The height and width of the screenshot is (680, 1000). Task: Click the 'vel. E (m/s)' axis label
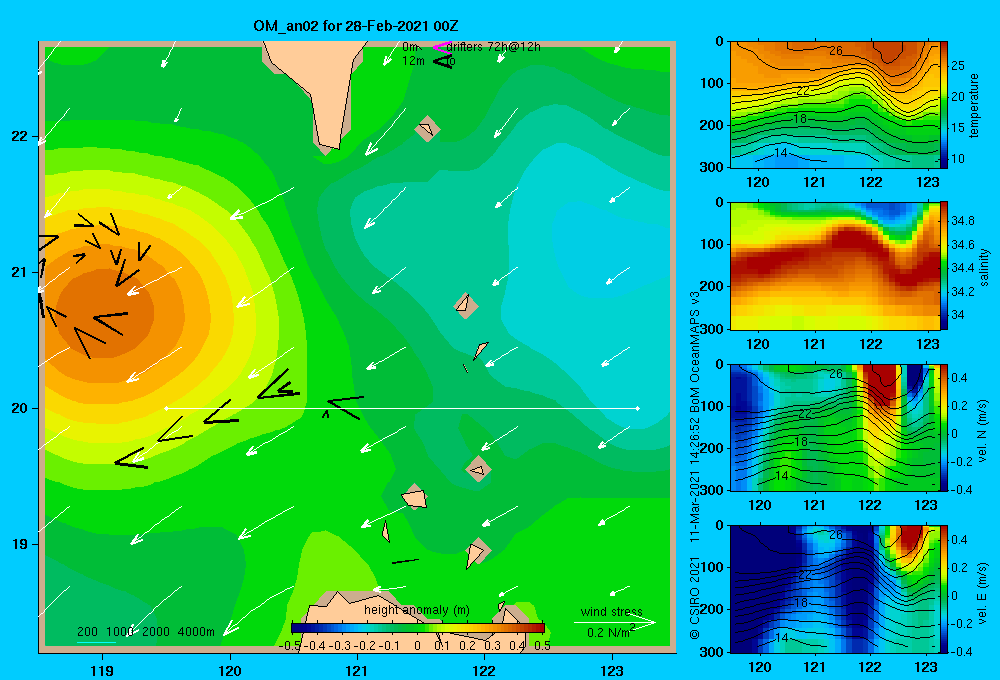click(983, 593)
